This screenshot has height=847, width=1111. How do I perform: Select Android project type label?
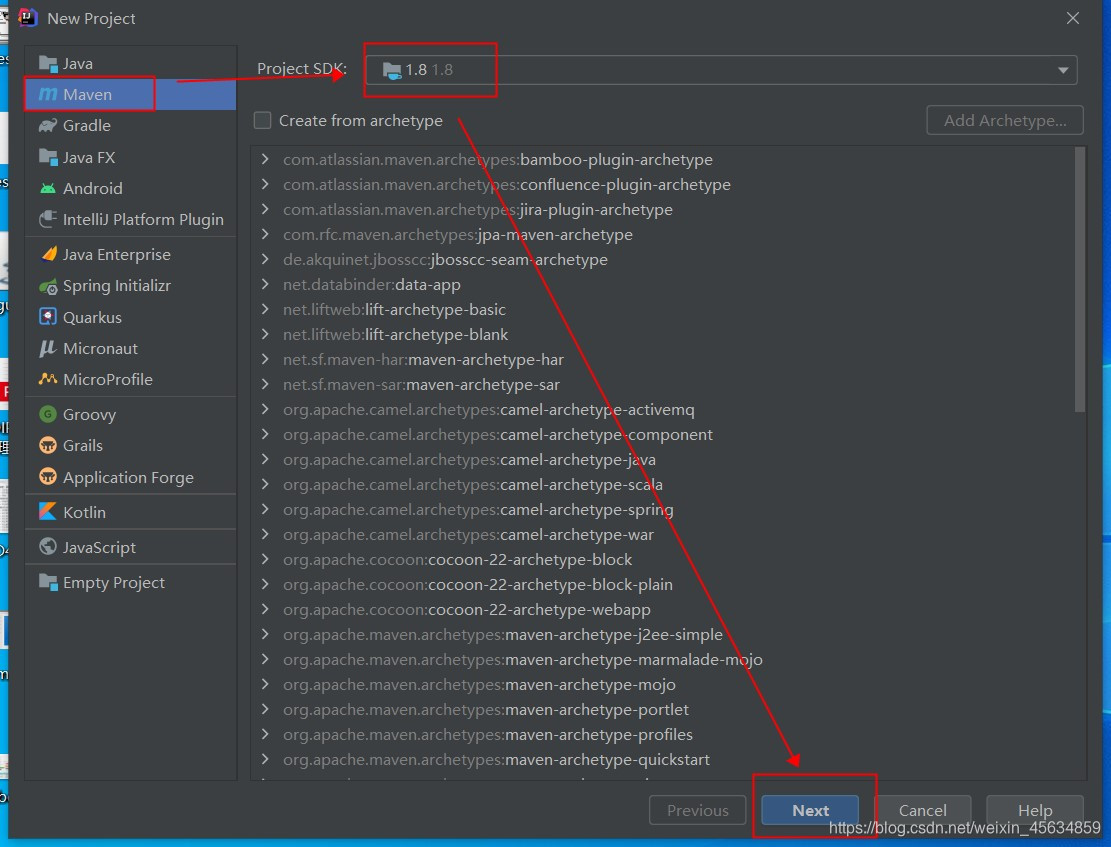93,189
